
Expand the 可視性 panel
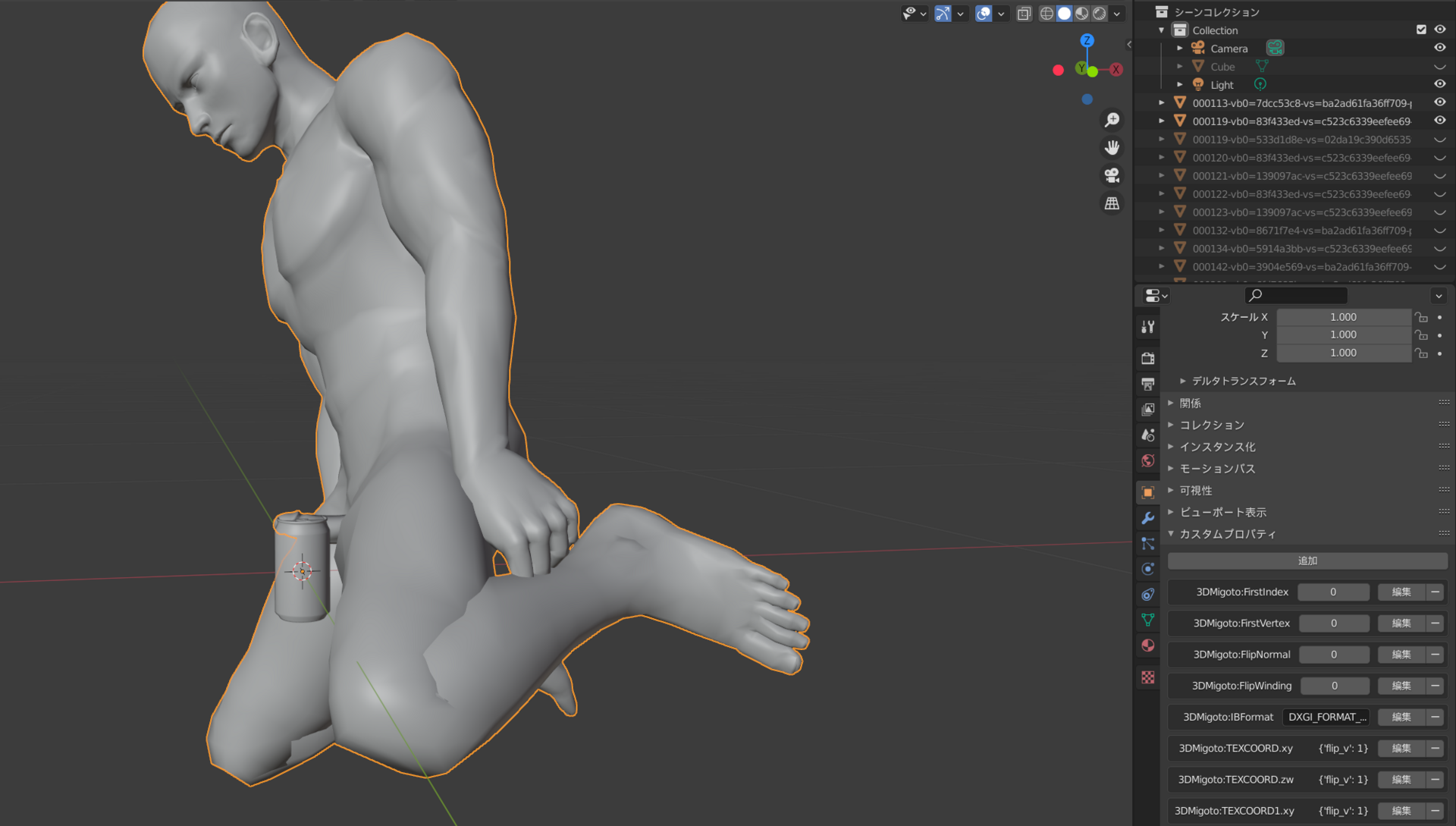[x=1171, y=490]
